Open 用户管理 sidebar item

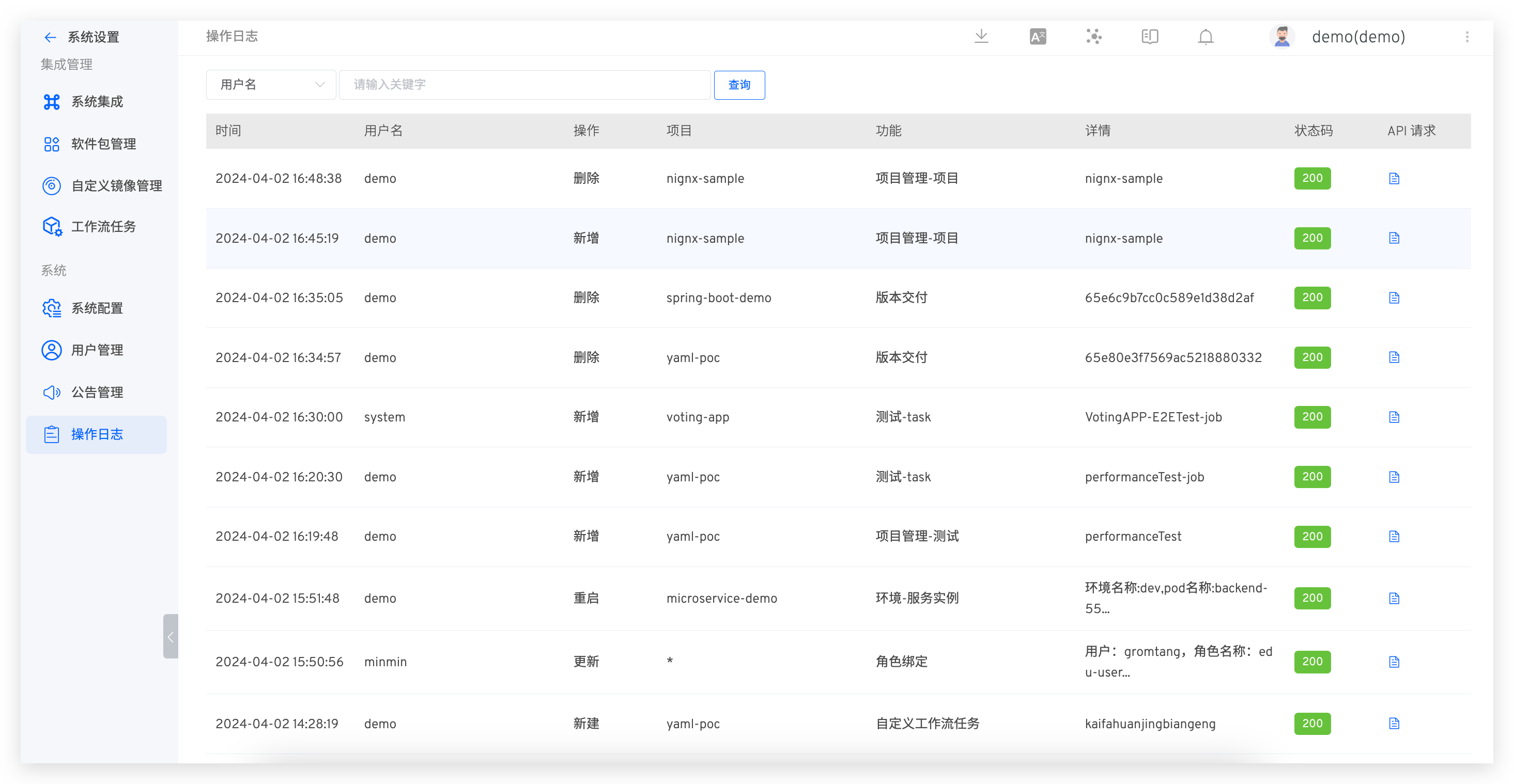(97, 350)
